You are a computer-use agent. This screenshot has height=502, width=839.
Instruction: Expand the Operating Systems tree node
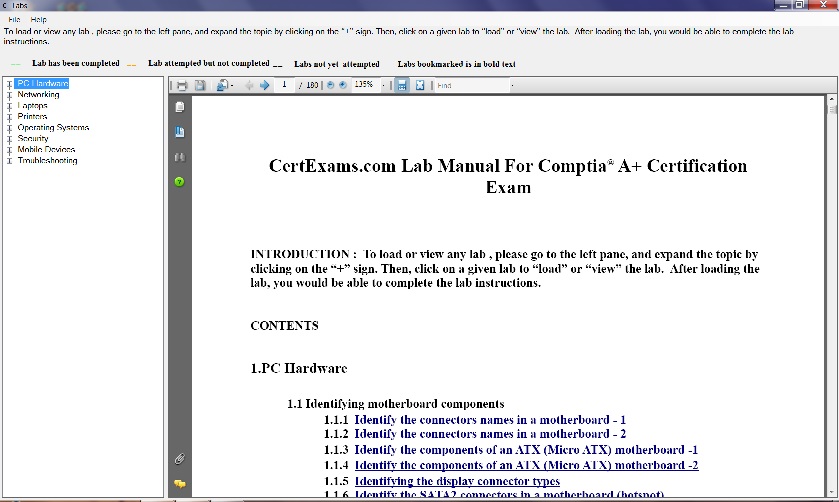click(9, 128)
